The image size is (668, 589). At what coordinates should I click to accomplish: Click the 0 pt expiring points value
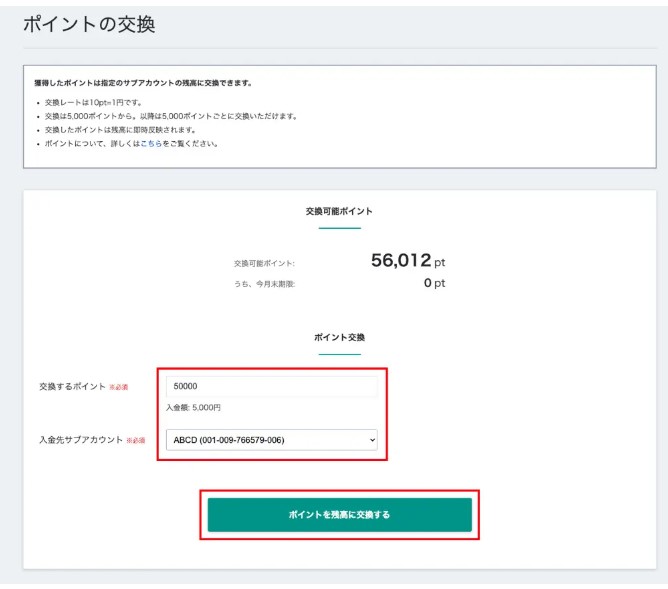[434, 283]
